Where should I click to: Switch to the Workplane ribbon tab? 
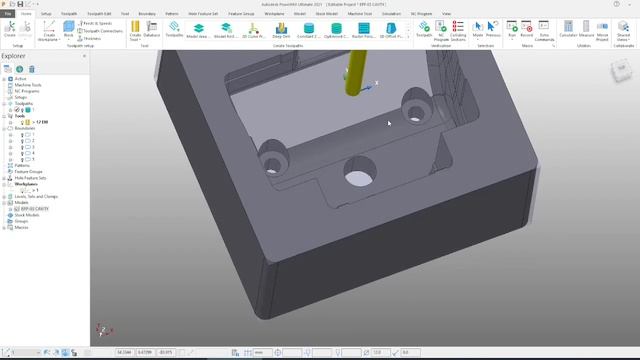click(274, 13)
